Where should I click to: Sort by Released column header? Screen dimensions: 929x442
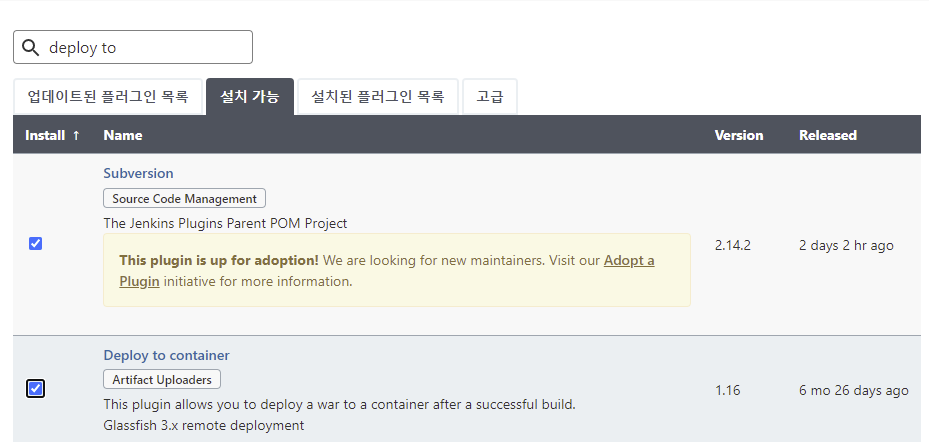[828, 135]
